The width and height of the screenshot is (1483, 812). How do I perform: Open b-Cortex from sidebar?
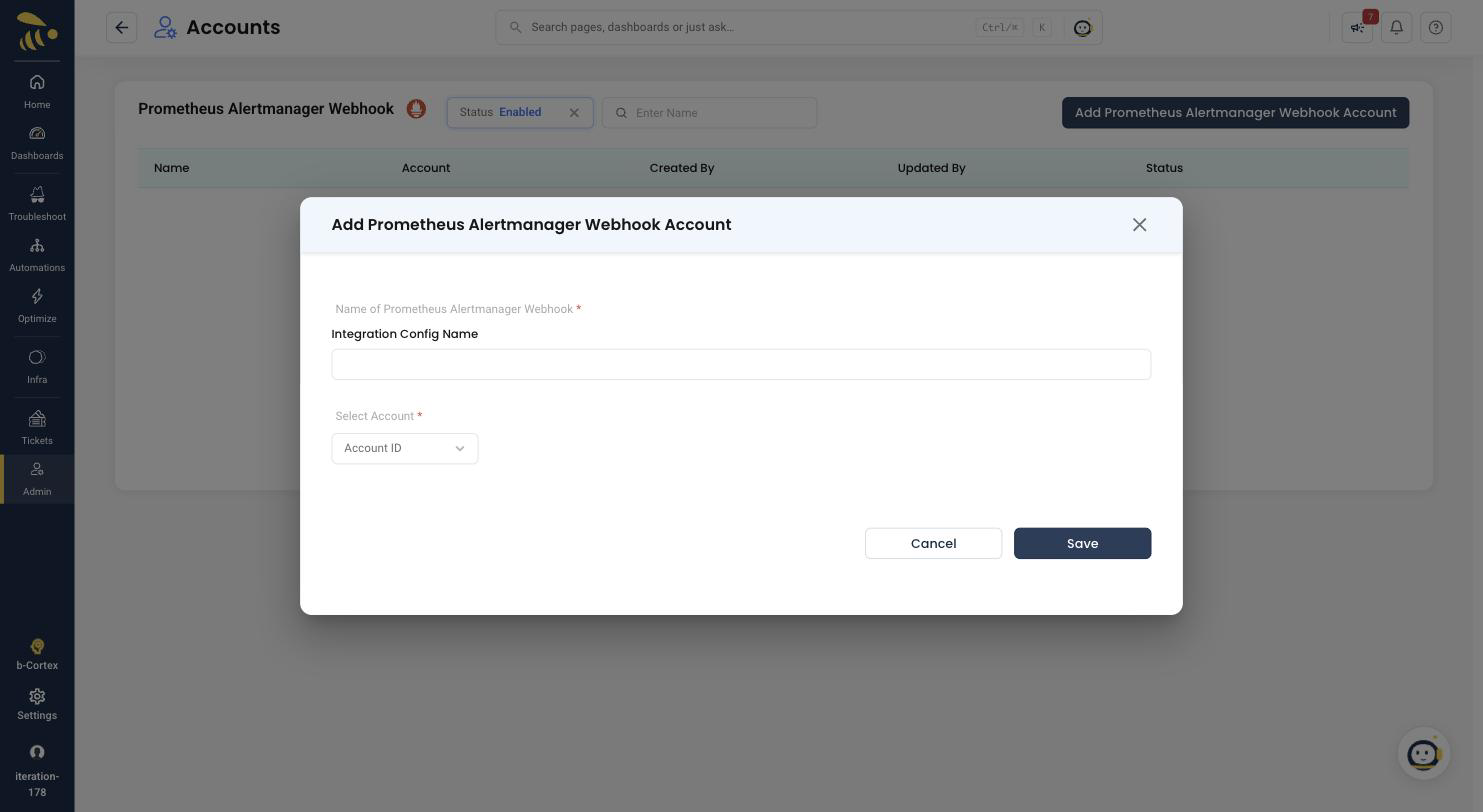37,654
